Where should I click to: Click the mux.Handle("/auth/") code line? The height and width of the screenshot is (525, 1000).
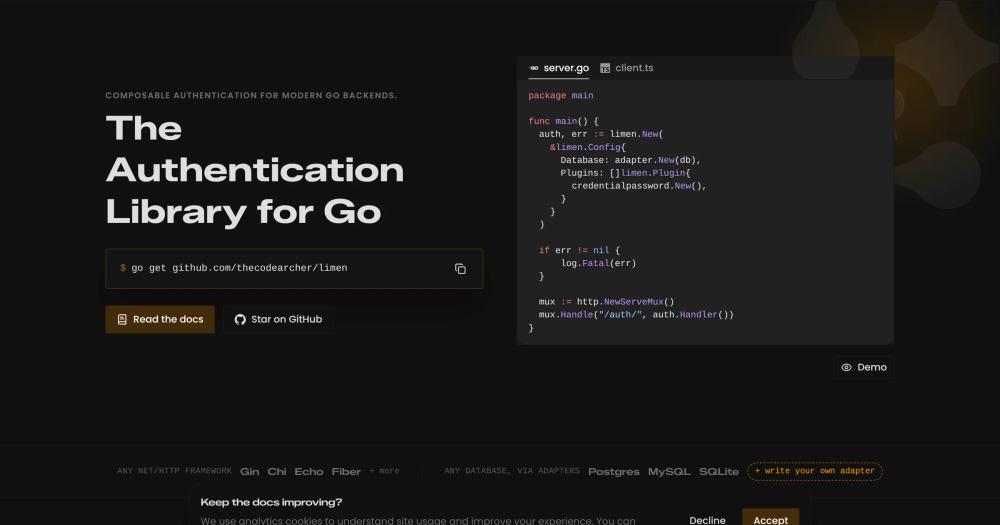[636, 314]
